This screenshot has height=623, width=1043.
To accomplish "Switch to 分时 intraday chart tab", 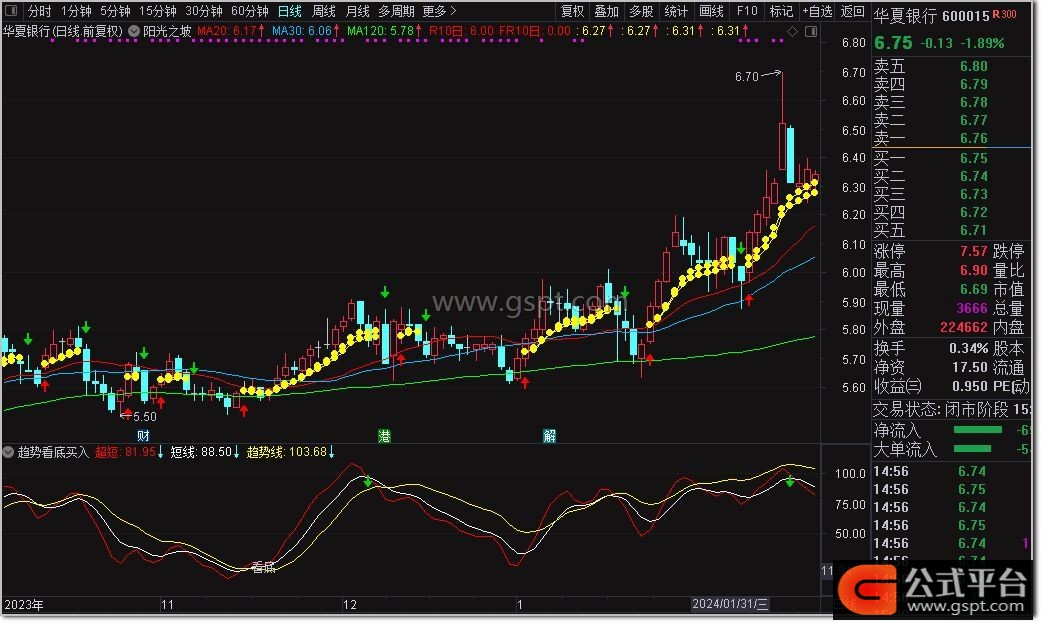I will 39,11.
